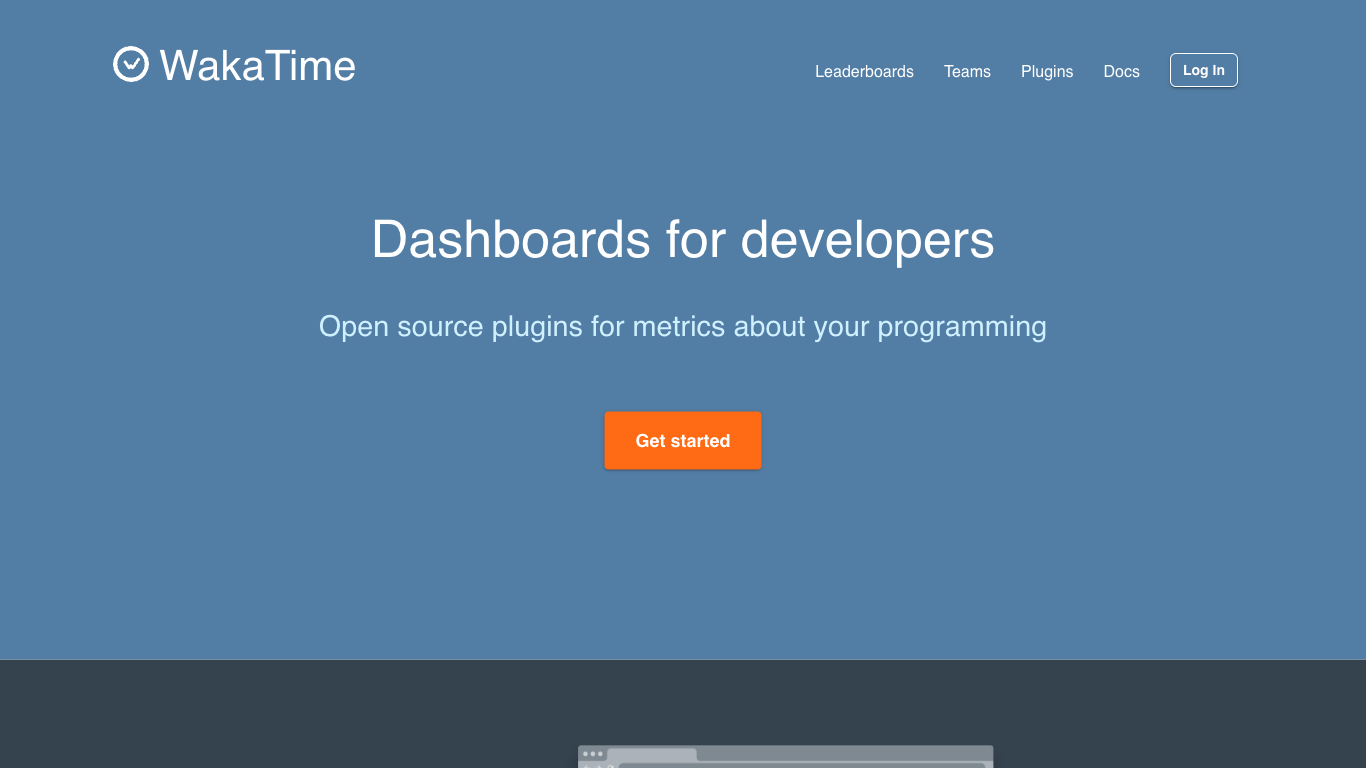Click the browser mockup screenshot thumbnail
Screen dimensions: 1366x768
coord(786,757)
